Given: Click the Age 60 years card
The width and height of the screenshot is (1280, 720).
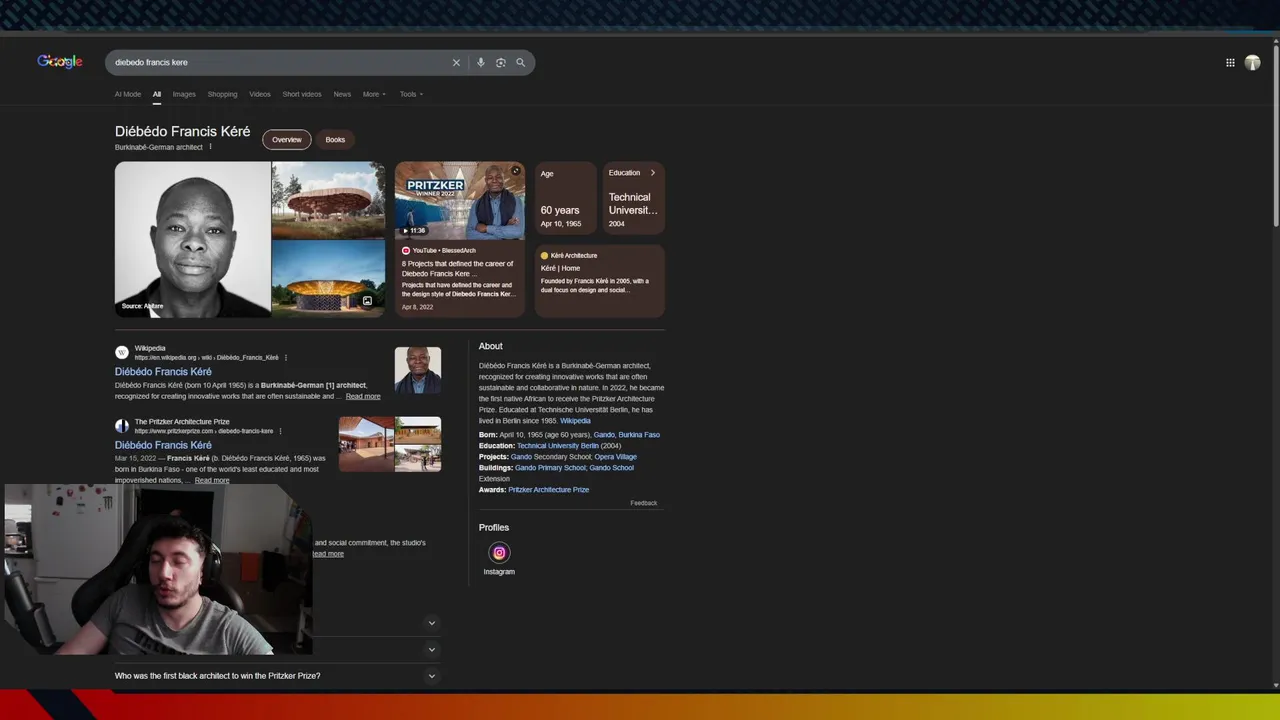Looking at the screenshot, I should [566, 199].
